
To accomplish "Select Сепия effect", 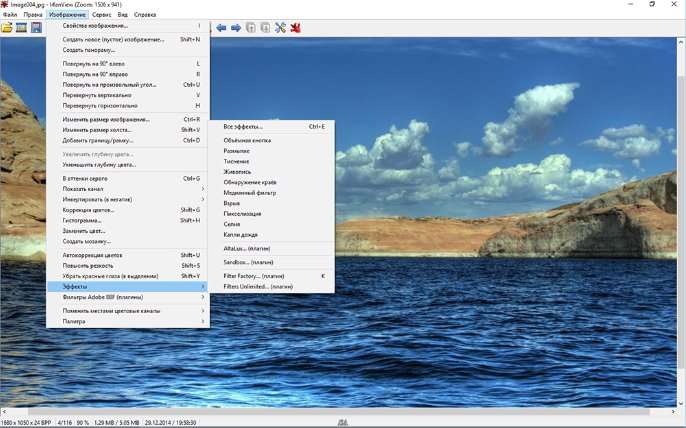I will tap(232, 224).
